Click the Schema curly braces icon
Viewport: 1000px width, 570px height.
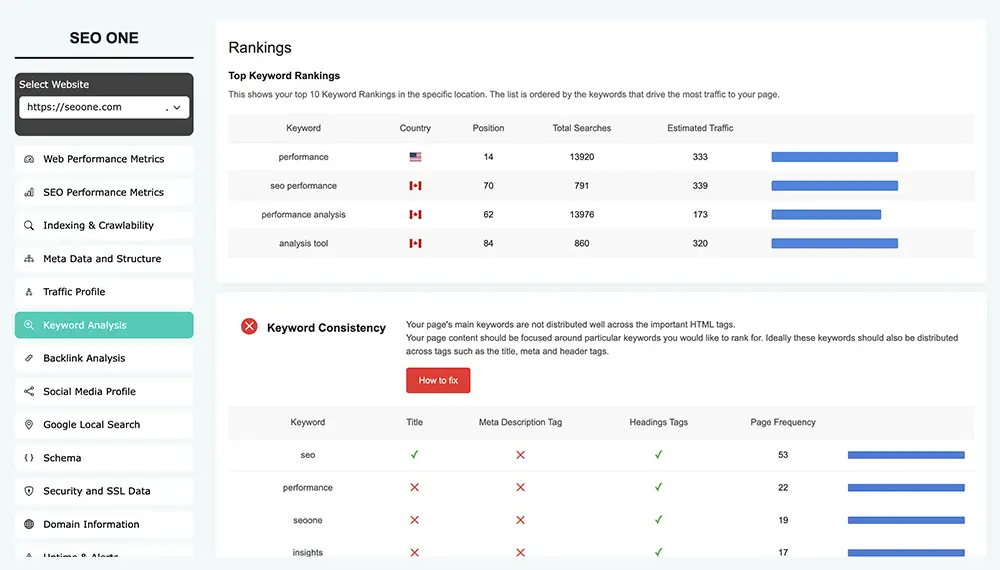[29, 458]
